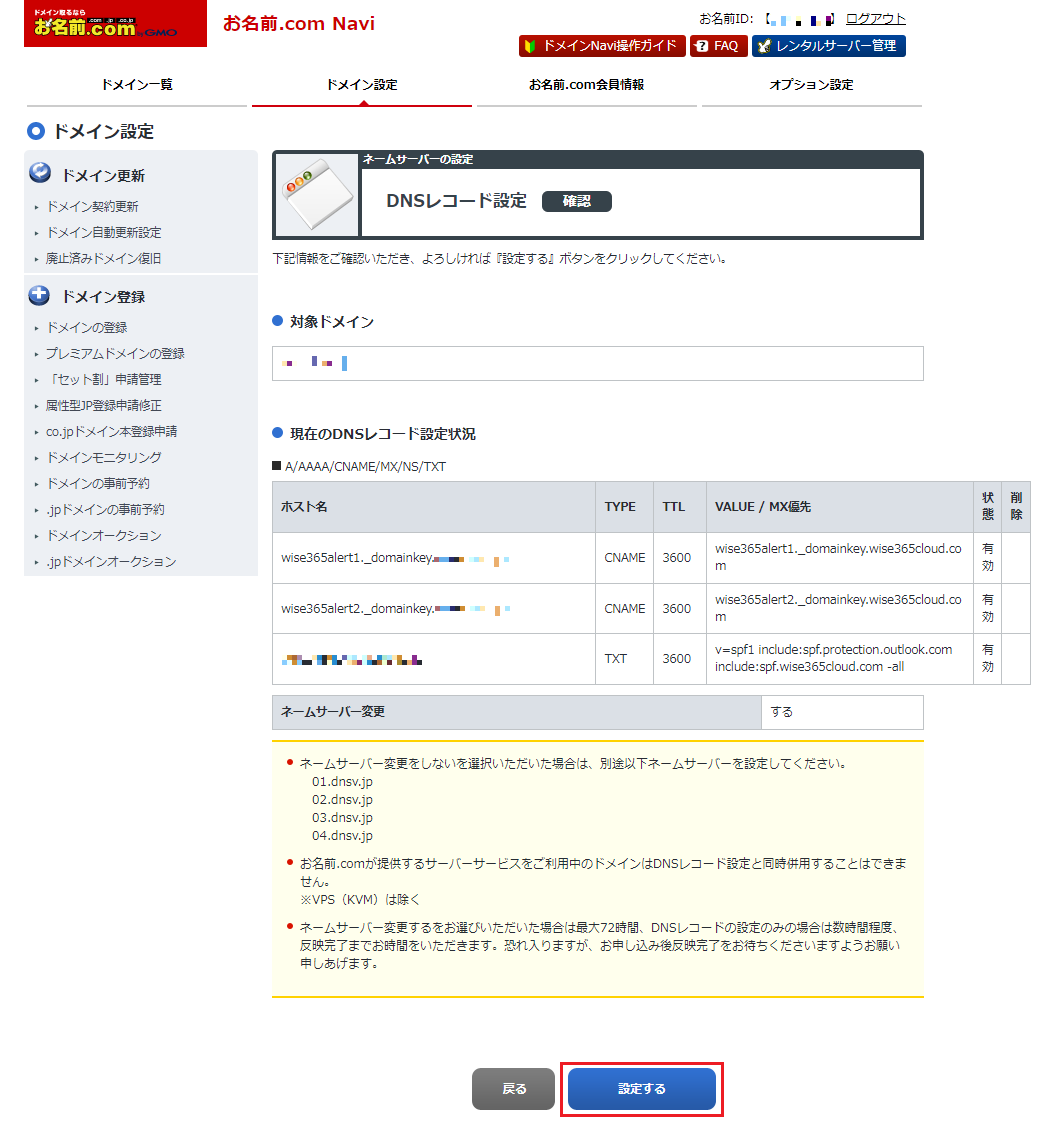Open the ドメインNavi操作ガイド button

[x=602, y=46]
